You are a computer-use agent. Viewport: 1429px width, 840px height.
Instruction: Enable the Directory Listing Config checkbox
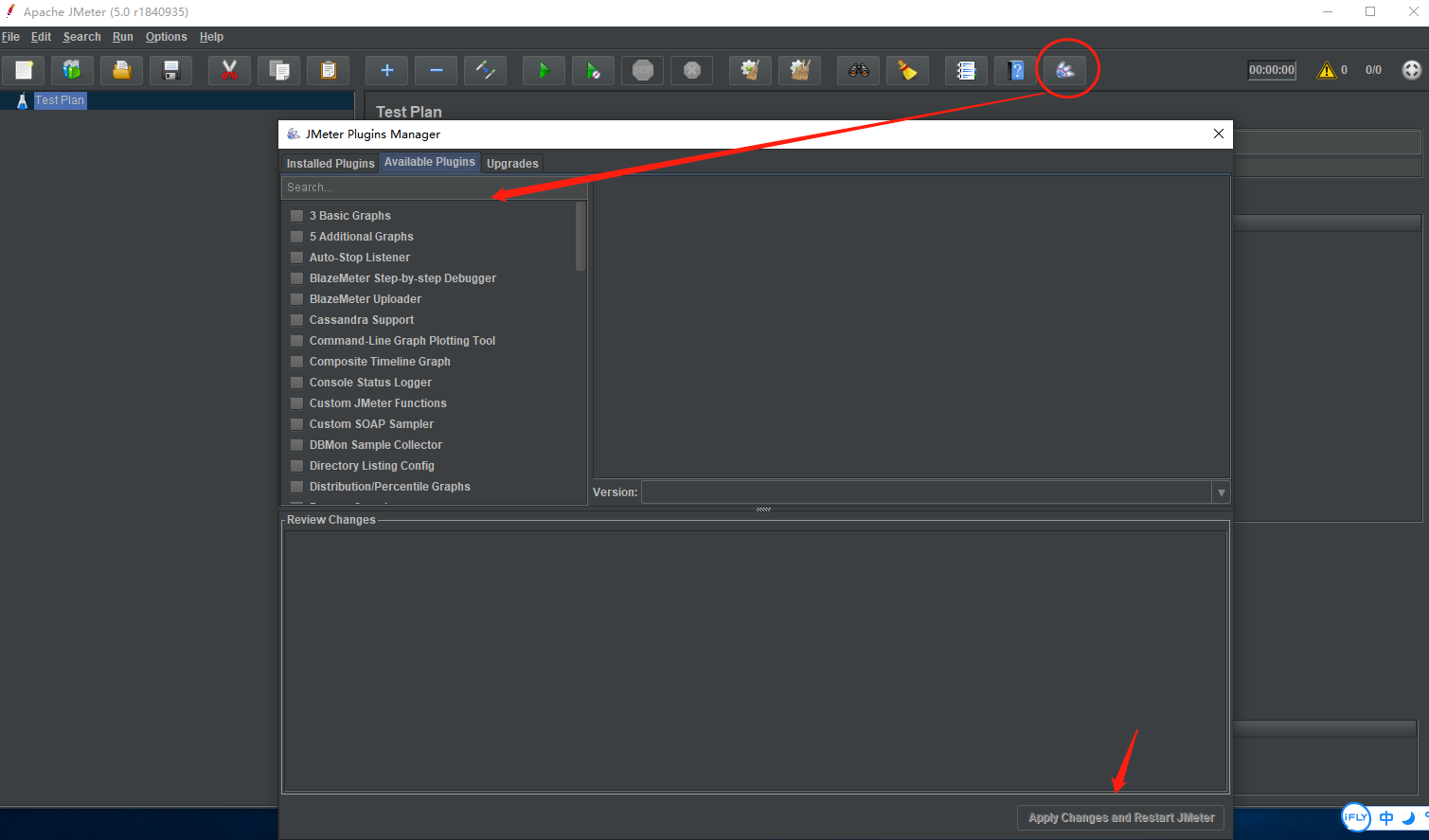point(297,466)
